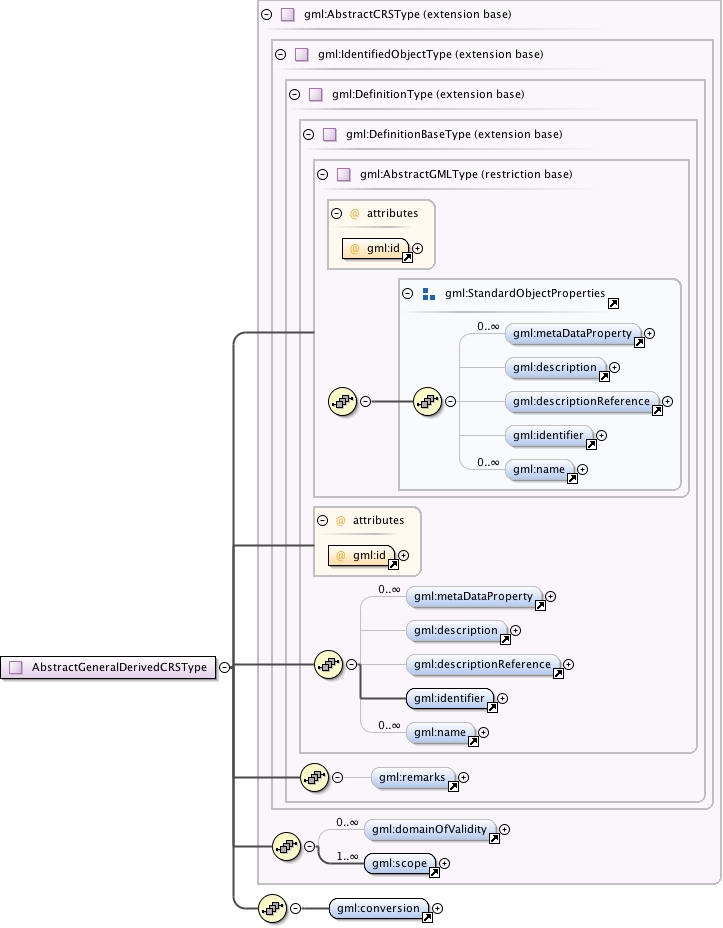Select the gml:scope element
This screenshot has height=928, width=723.
[x=400, y=863]
